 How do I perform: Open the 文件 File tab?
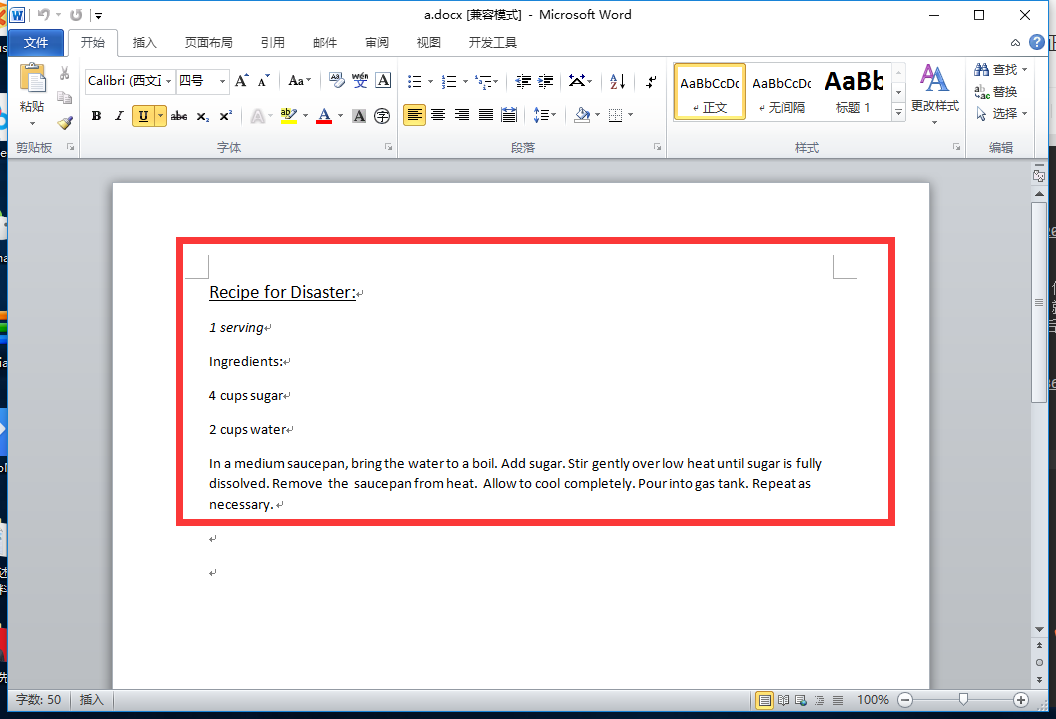point(36,43)
